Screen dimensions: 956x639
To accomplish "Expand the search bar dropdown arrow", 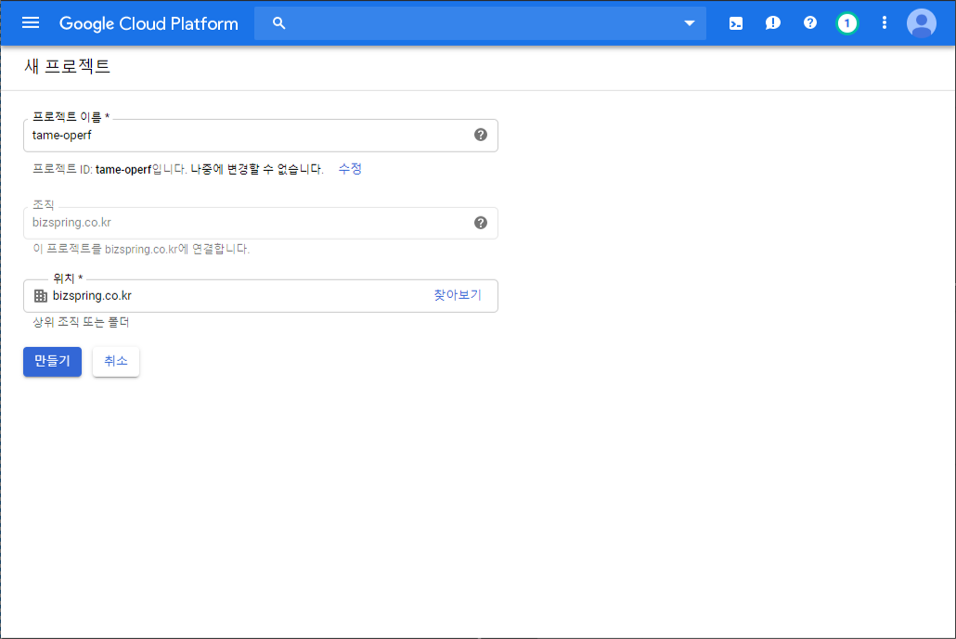I will click(690, 23).
